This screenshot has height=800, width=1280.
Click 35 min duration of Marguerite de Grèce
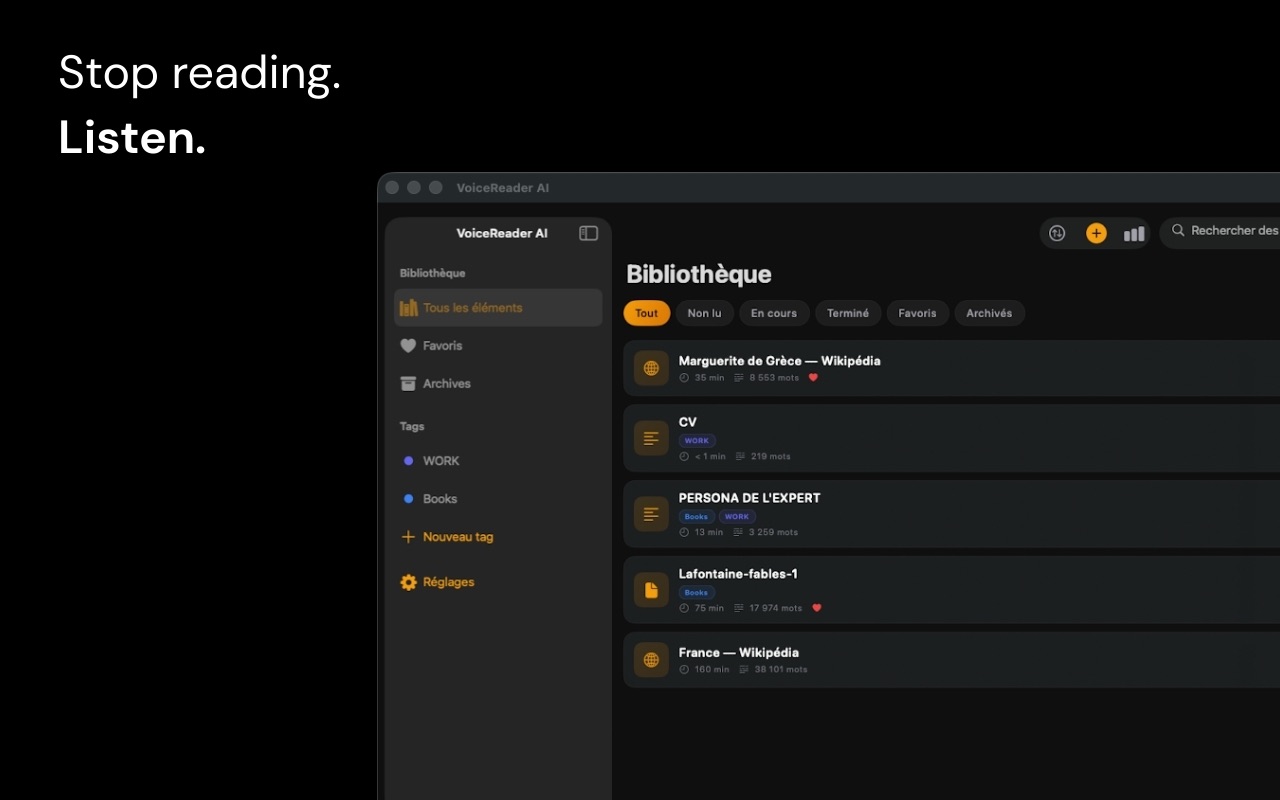pos(709,378)
